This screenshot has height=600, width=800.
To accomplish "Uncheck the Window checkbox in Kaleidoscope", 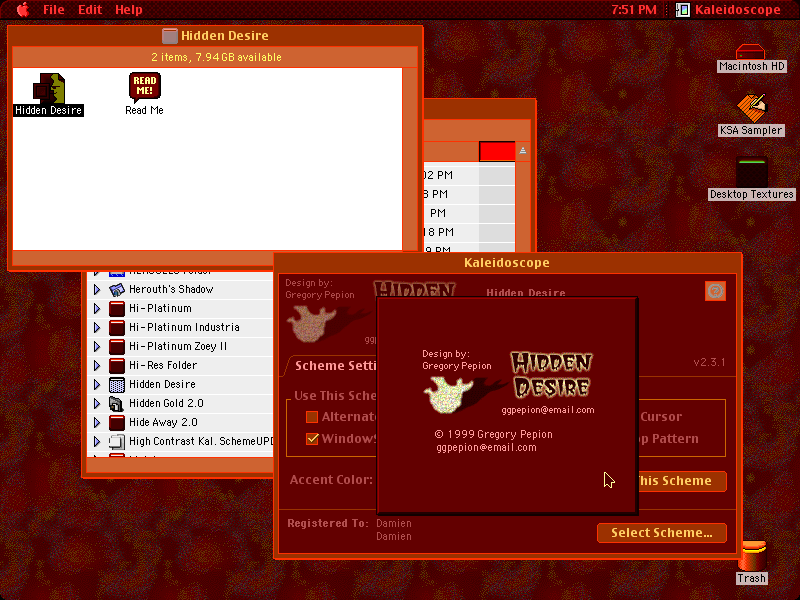I will point(312,439).
